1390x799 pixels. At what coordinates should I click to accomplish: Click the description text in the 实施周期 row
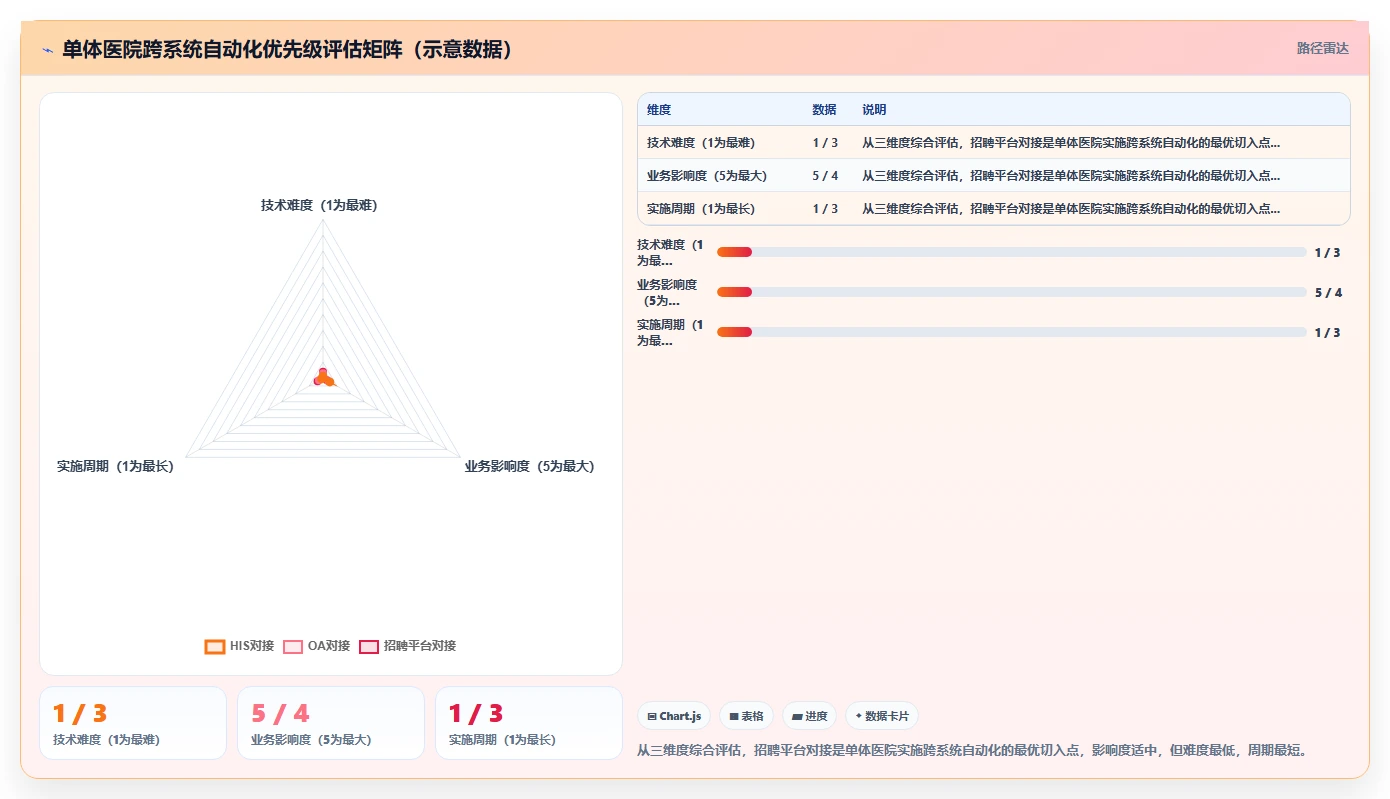(1071, 209)
